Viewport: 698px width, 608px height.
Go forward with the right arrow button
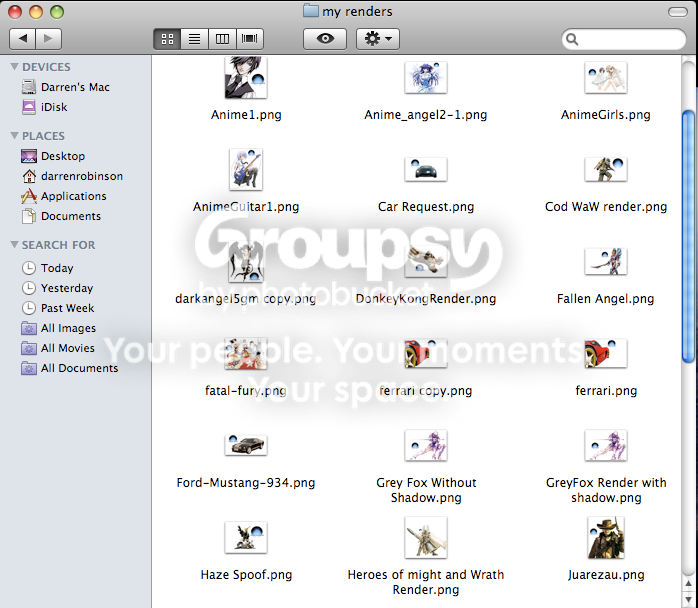(49, 39)
